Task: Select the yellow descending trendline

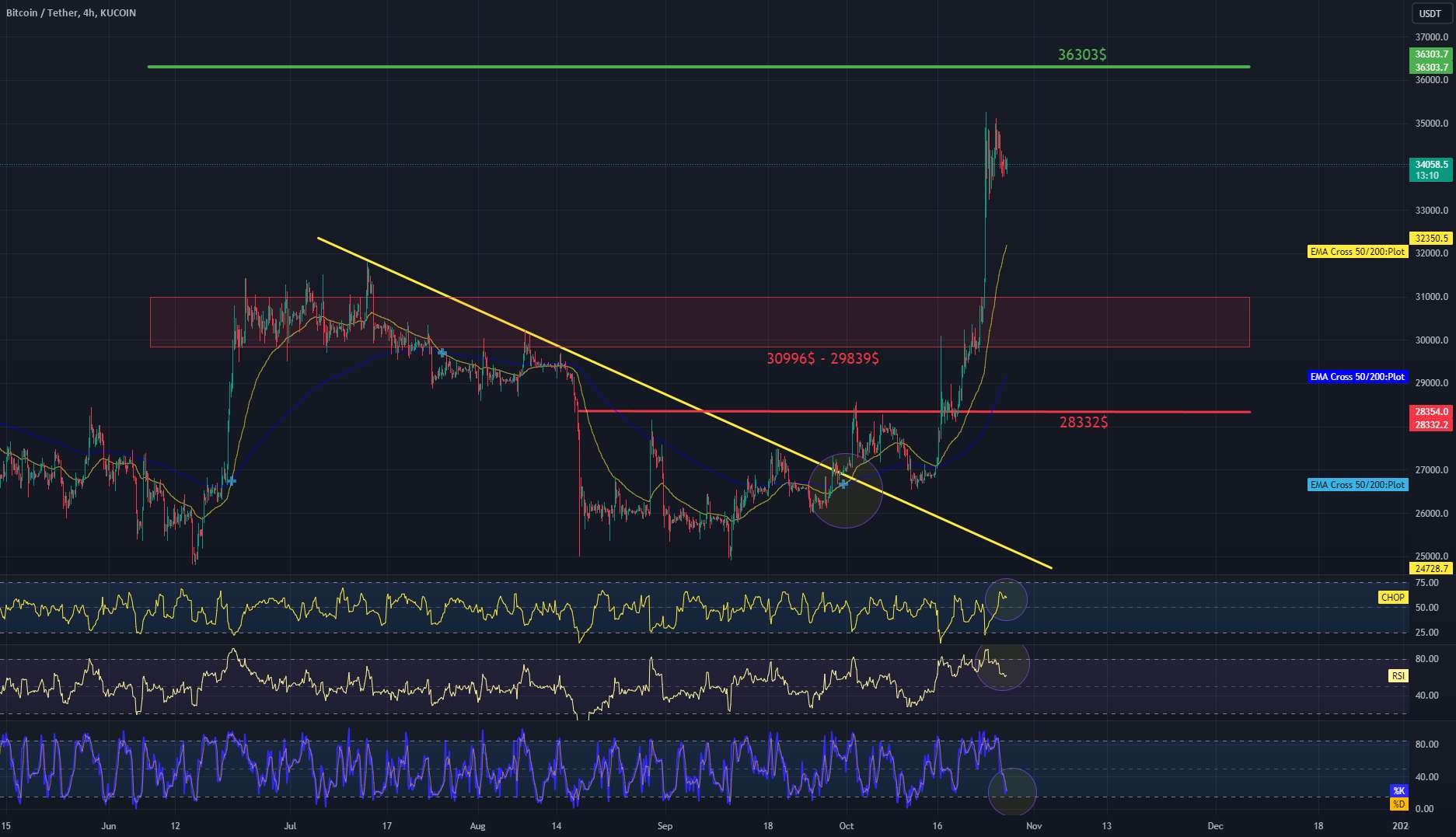Action: tap(684, 403)
